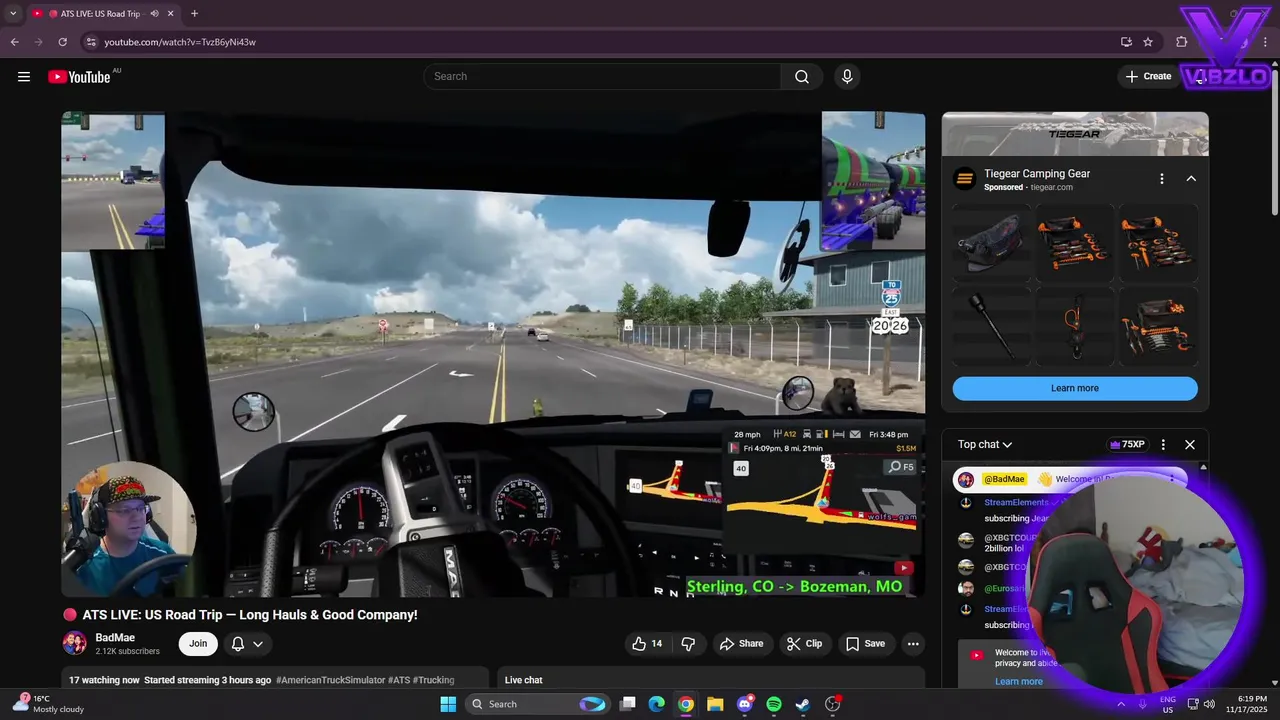Open Tiegear Camping Gear ad title
The image size is (1280, 720).
click(x=1037, y=174)
